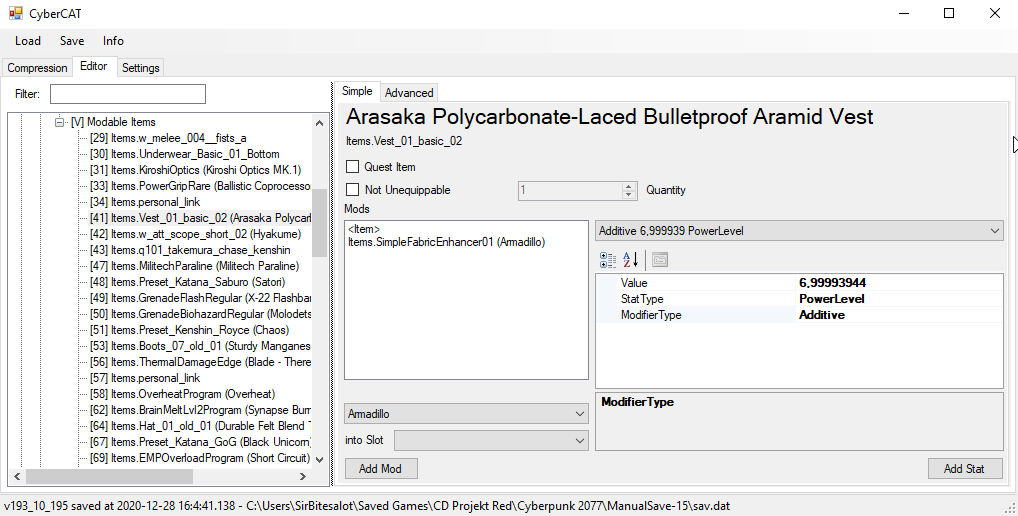Select [43] Items.q101_takemura_chase_kenshin item
The height and width of the screenshot is (516, 1018).
[190, 250]
